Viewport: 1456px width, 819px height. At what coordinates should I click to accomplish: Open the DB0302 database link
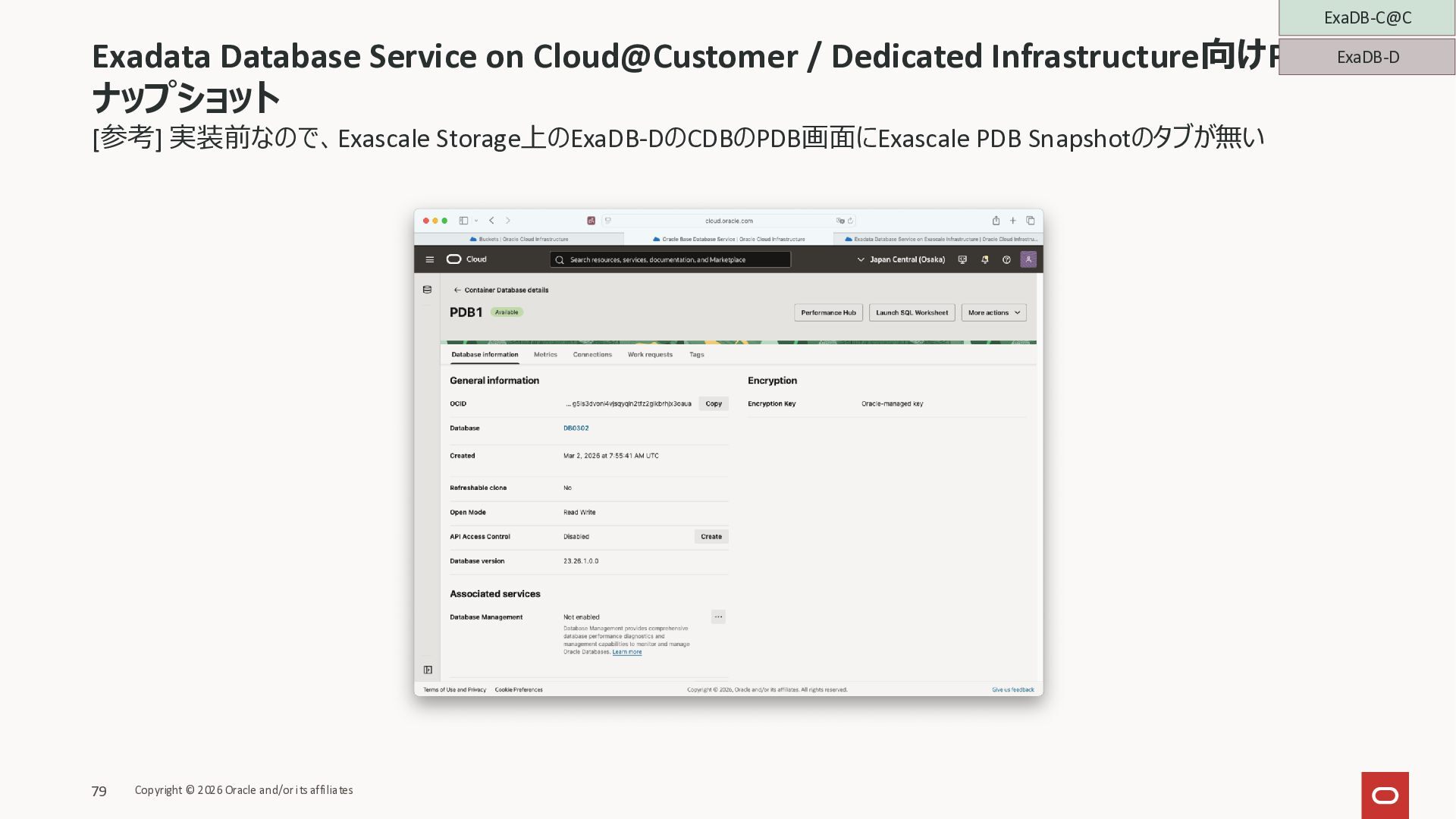[576, 428]
